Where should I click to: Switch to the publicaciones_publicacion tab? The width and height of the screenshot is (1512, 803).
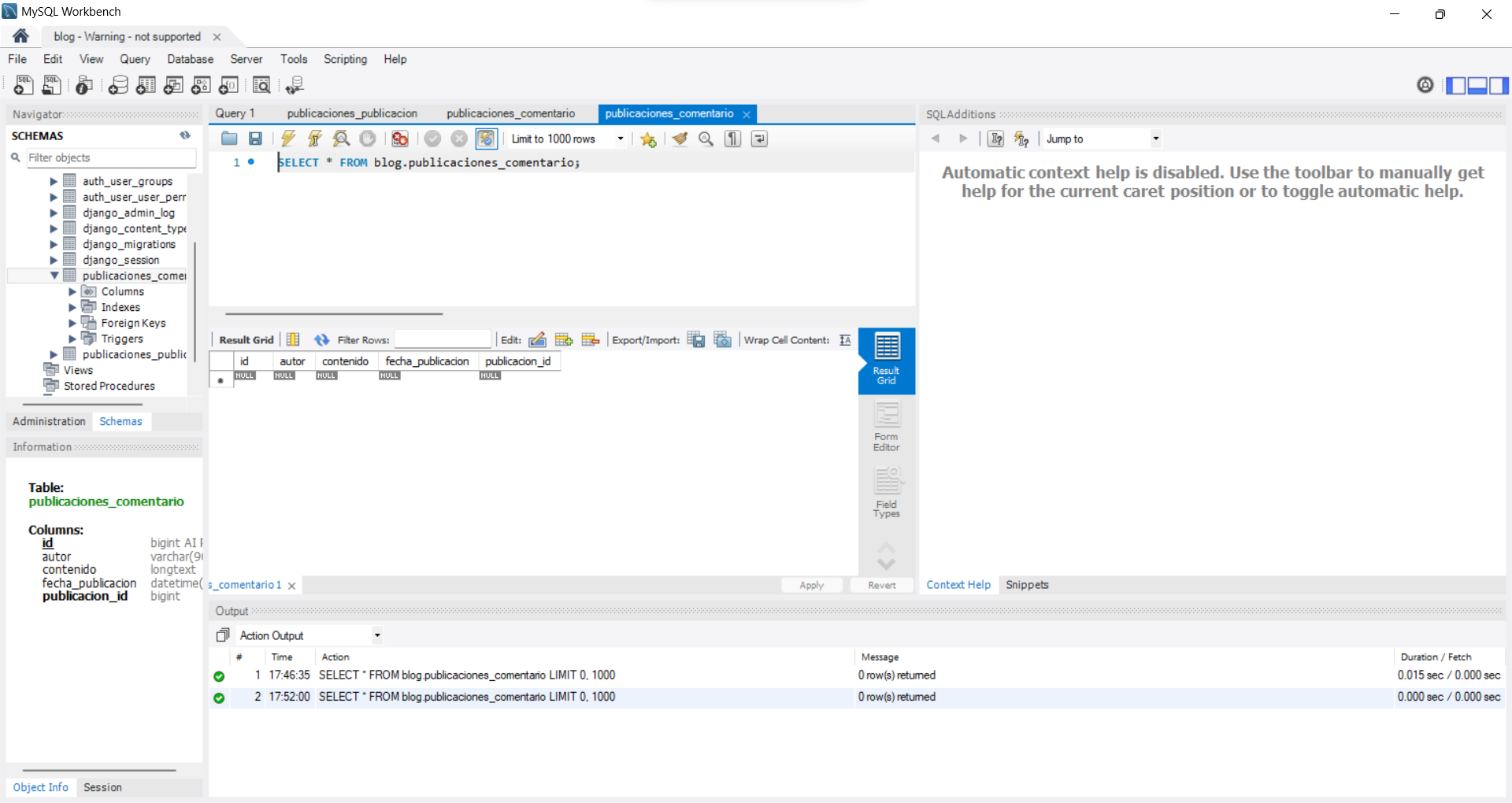(x=352, y=114)
